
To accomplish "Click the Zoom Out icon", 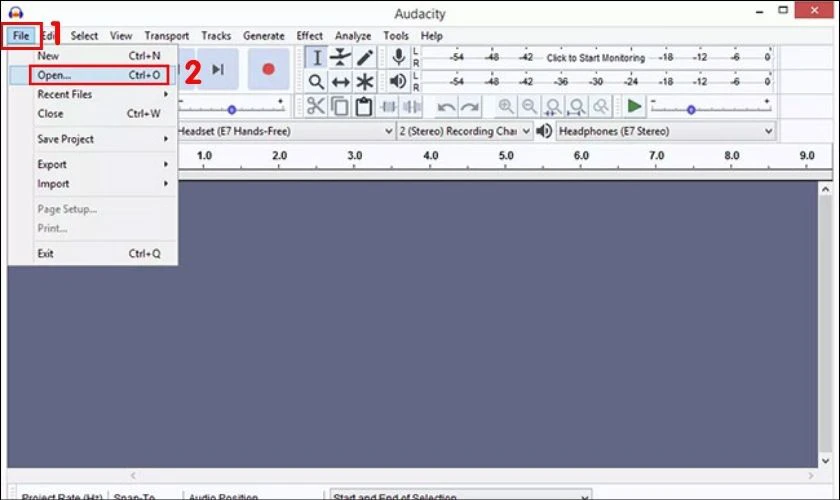I will tap(529, 106).
